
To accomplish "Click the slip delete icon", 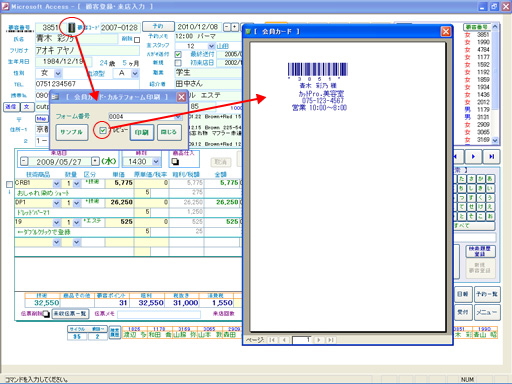I will 46,314.
